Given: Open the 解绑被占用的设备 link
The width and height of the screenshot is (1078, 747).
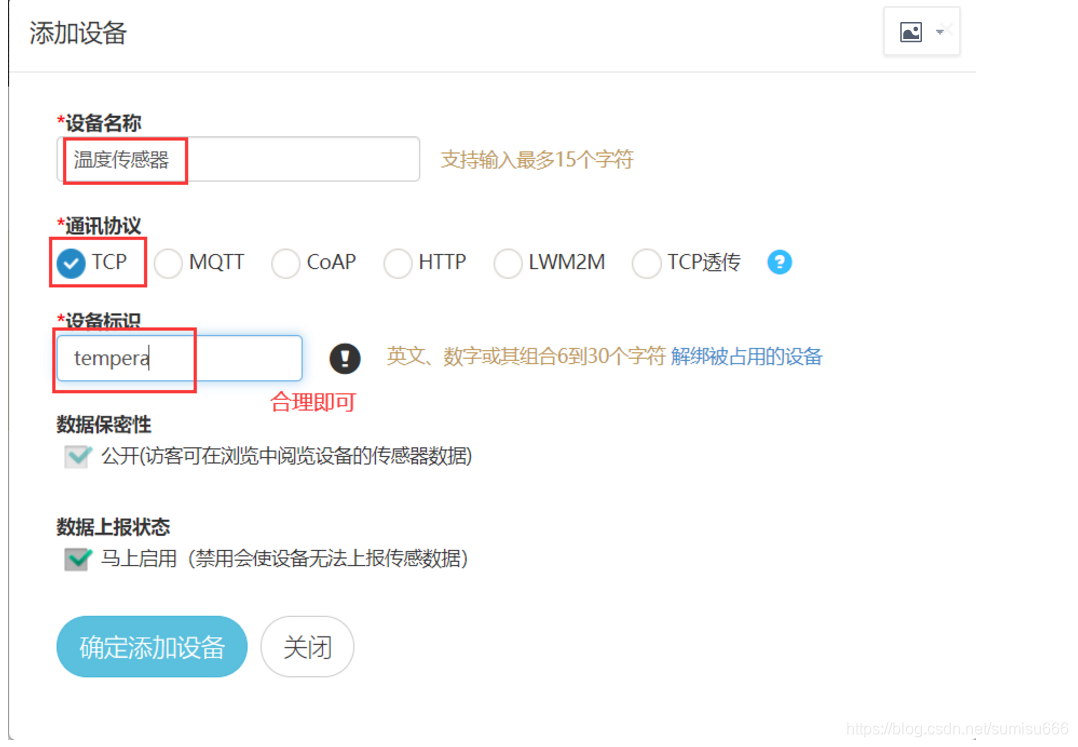Looking at the screenshot, I should pyautogui.click(x=747, y=357).
